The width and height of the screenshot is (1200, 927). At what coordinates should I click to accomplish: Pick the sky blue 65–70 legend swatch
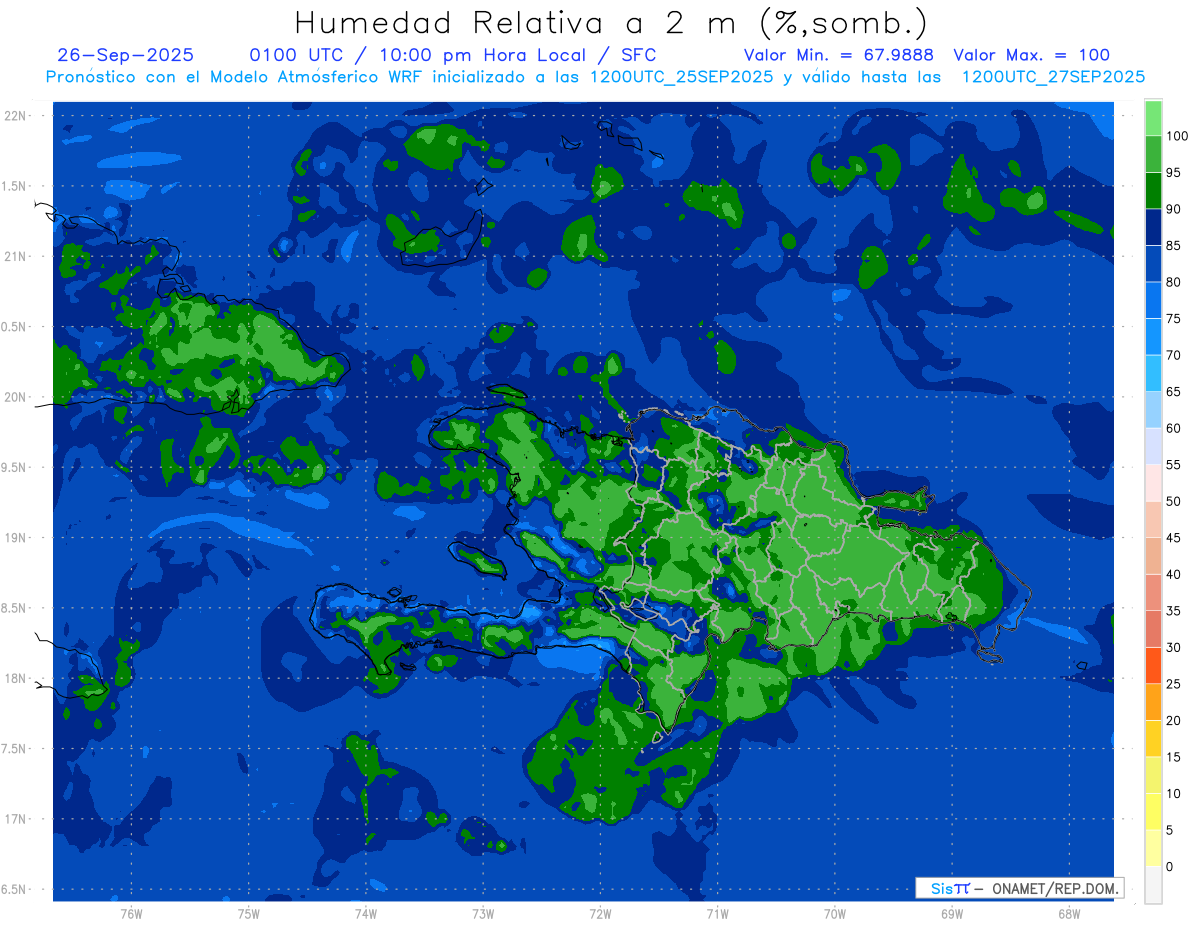(1153, 373)
